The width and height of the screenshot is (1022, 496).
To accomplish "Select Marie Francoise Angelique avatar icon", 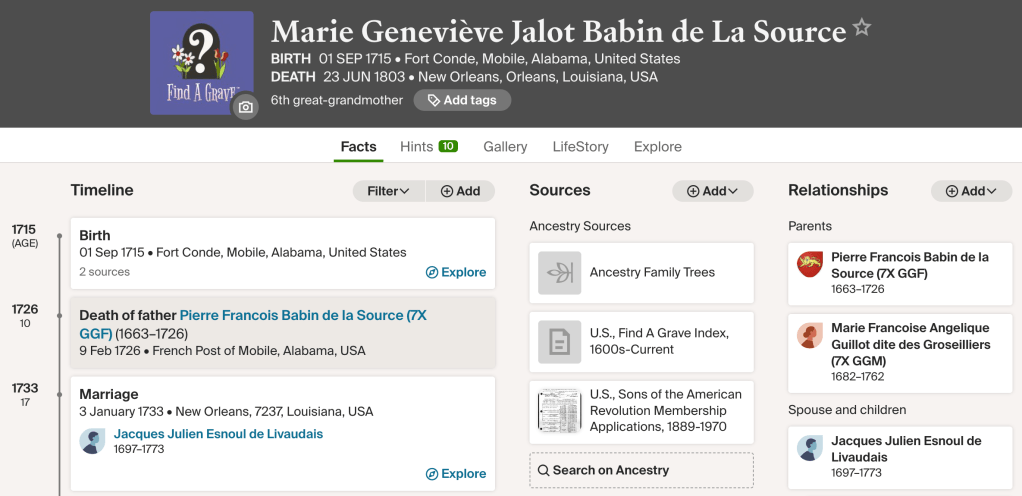I will coord(809,336).
